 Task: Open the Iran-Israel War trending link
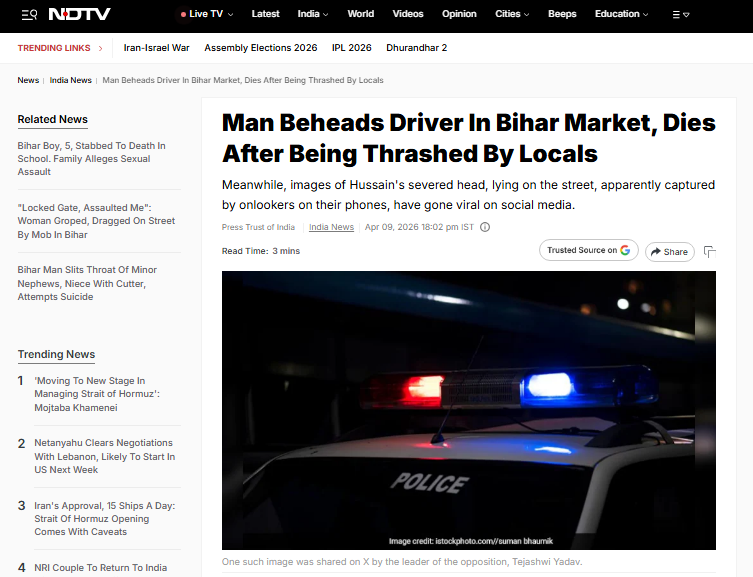click(x=157, y=48)
